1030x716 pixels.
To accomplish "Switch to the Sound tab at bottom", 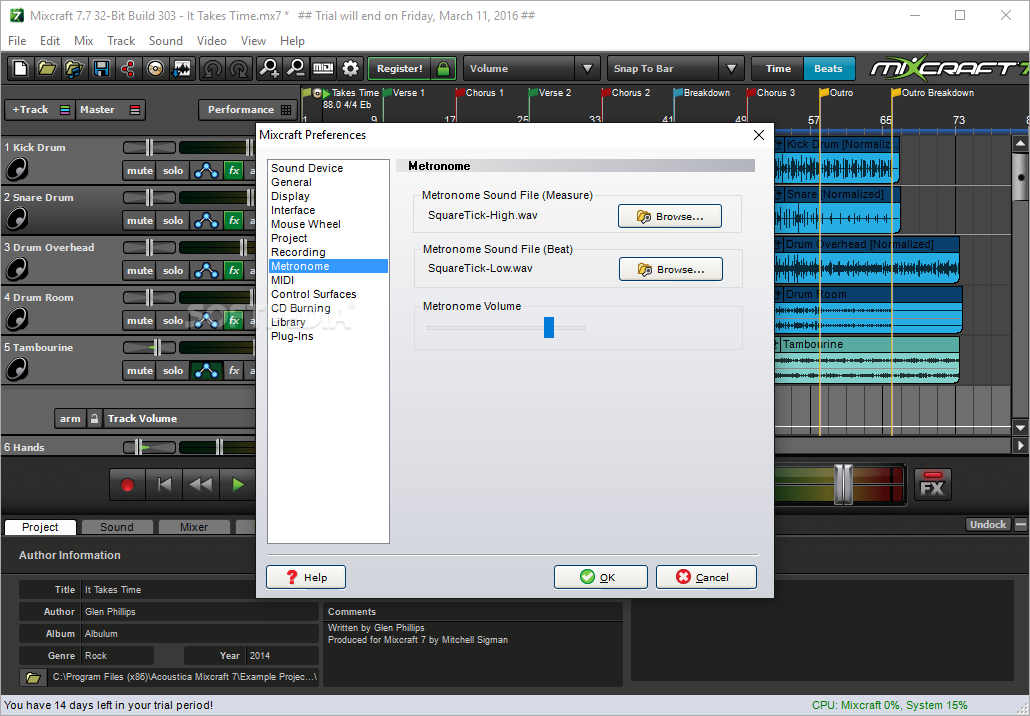I will (x=116, y=527).
